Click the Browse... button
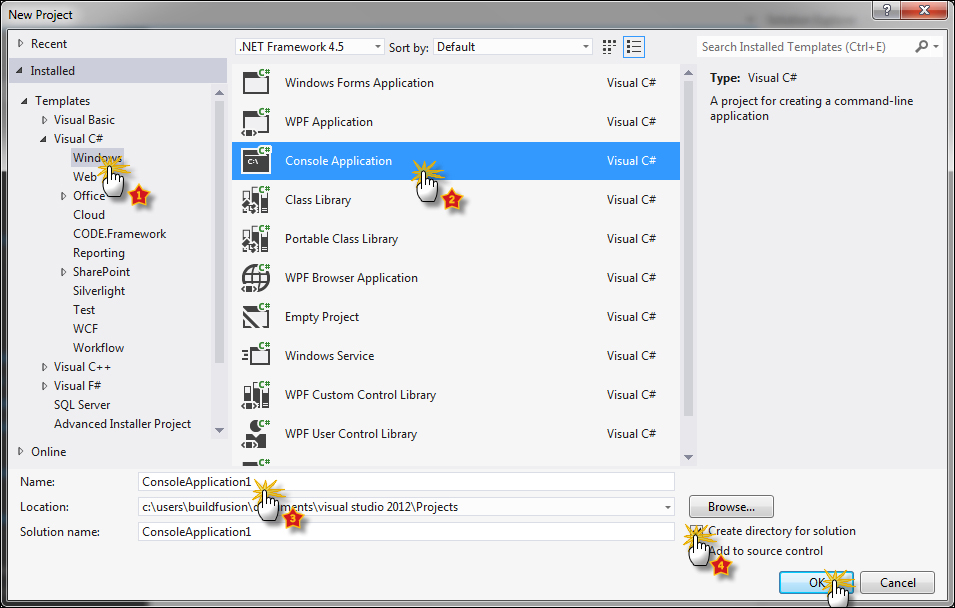The height and width of the screenshot is (608, 955). (x=730, y=507)
